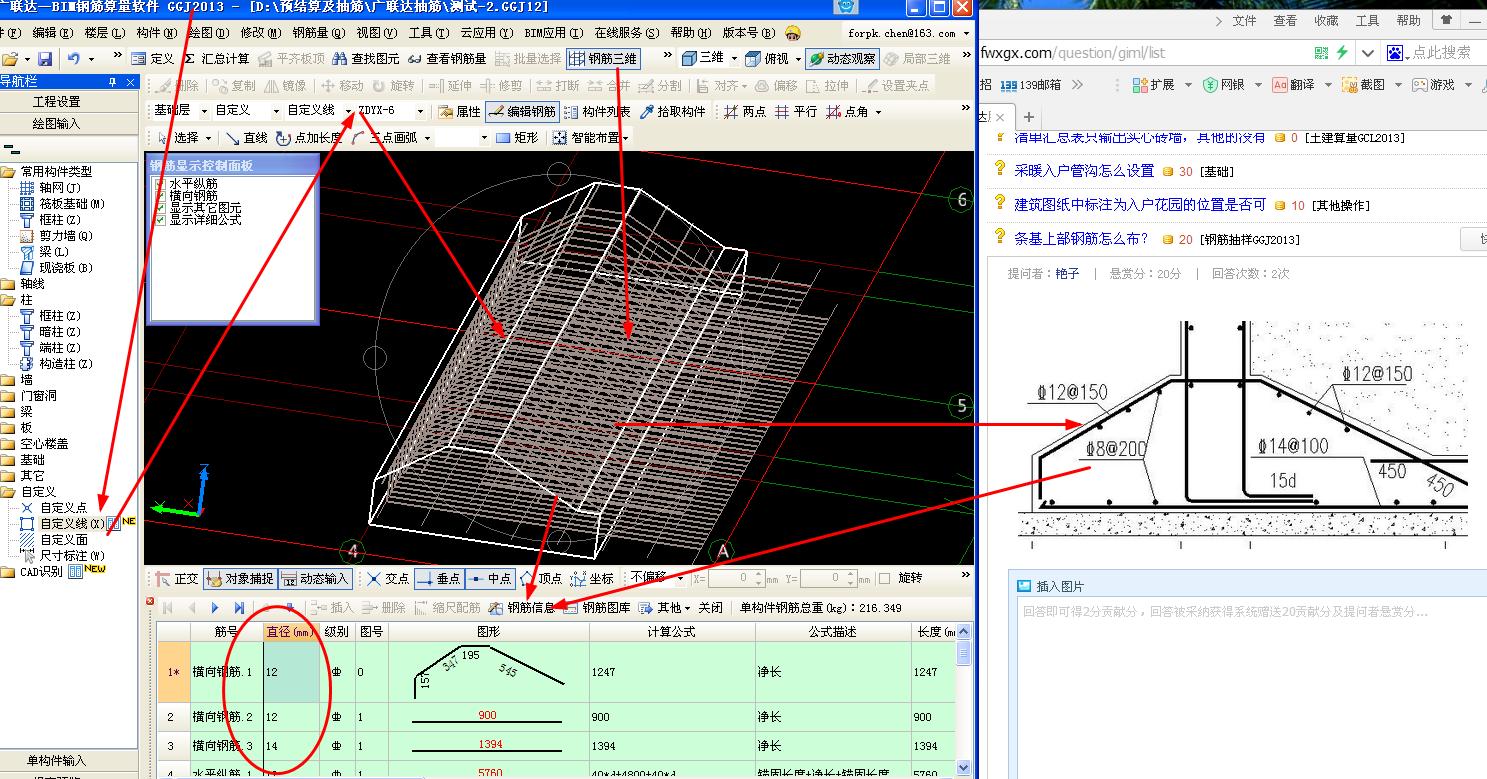Choose 两点 two-point axis tool
The height and width of the screenshot is (779, 1487).
pyautogui.click(x=745, y=112)
